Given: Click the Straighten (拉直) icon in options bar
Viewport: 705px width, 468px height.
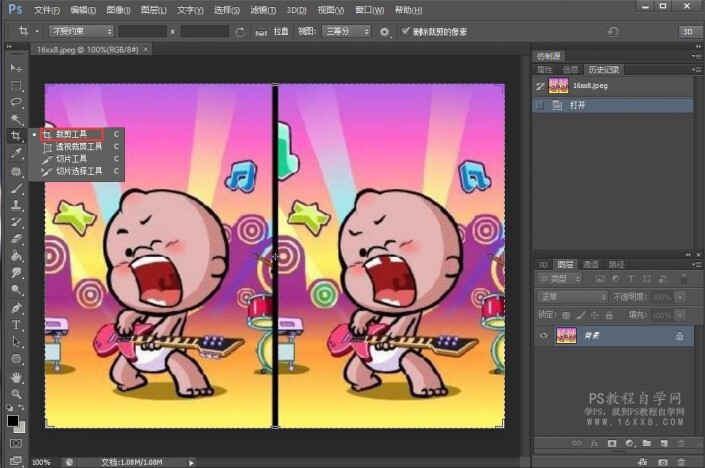Looking at the screenshot, I should coord(261,32).
